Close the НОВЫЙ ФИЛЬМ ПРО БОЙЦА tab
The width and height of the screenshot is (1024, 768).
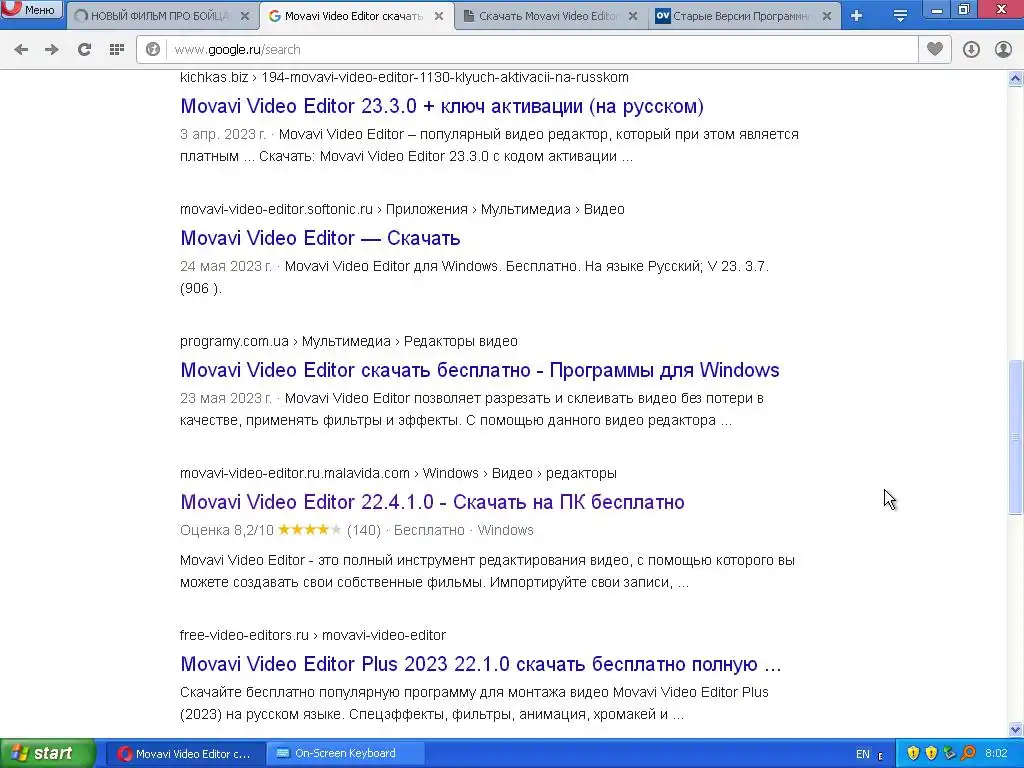click(x=245, y=16)
